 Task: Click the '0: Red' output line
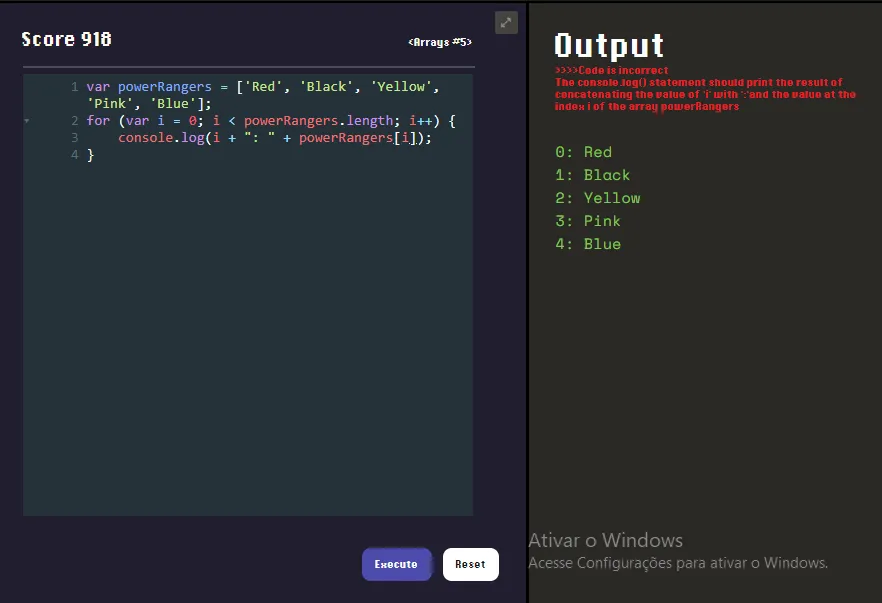[x=583, y=152]
